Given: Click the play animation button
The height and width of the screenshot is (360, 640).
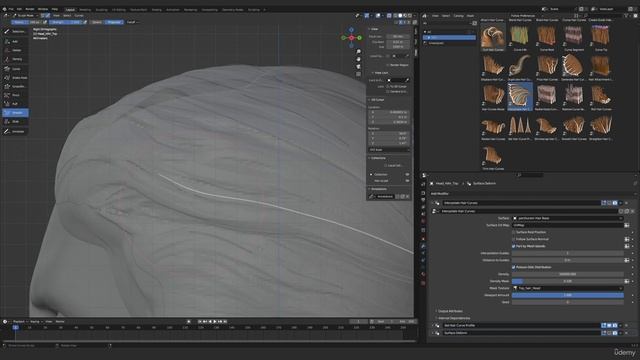Looking at the screenshot, I should [215, 322].
